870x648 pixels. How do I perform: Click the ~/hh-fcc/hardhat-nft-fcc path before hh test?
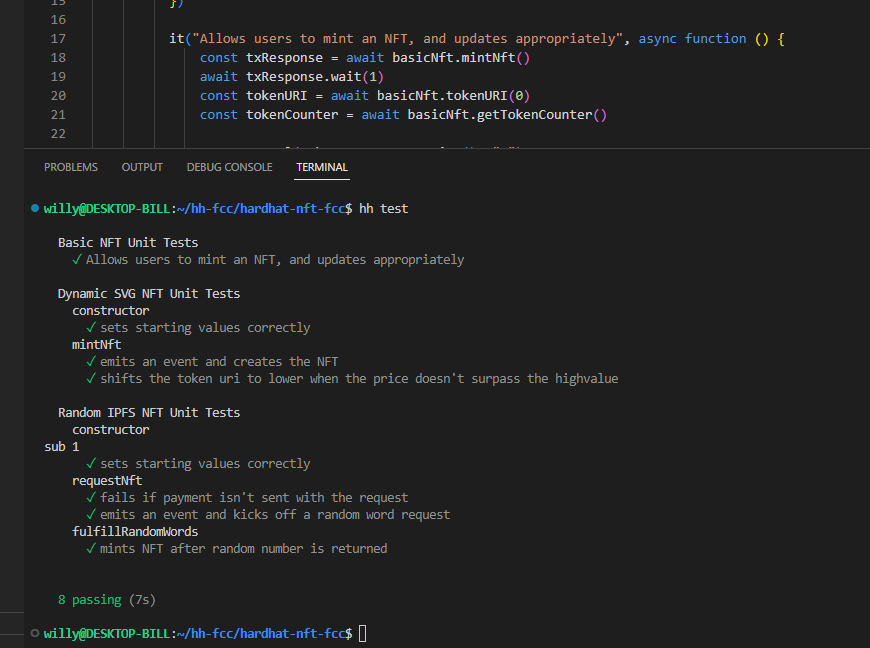[x=261, y=209]
